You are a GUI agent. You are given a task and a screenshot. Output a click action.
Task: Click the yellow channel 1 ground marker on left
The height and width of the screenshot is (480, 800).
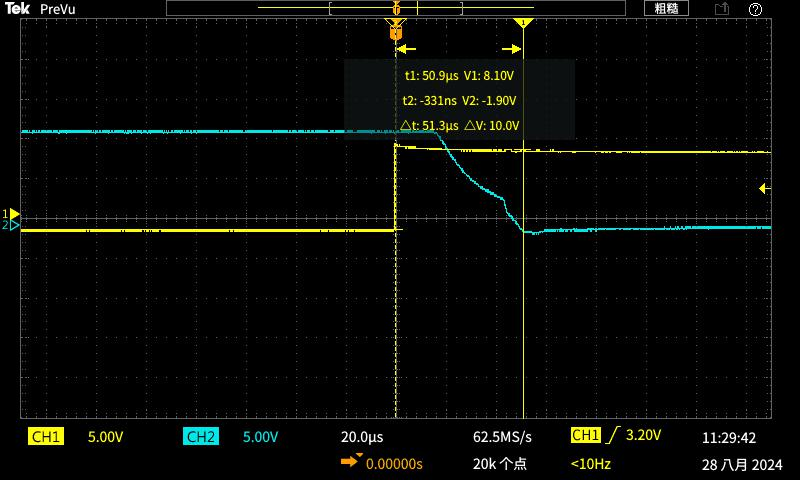click(x=13, y=214)
